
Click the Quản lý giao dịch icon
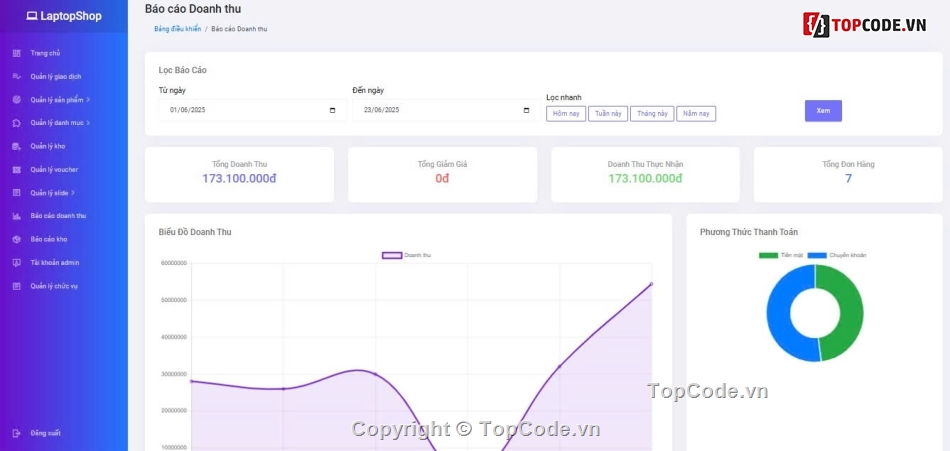coord(17,76)
